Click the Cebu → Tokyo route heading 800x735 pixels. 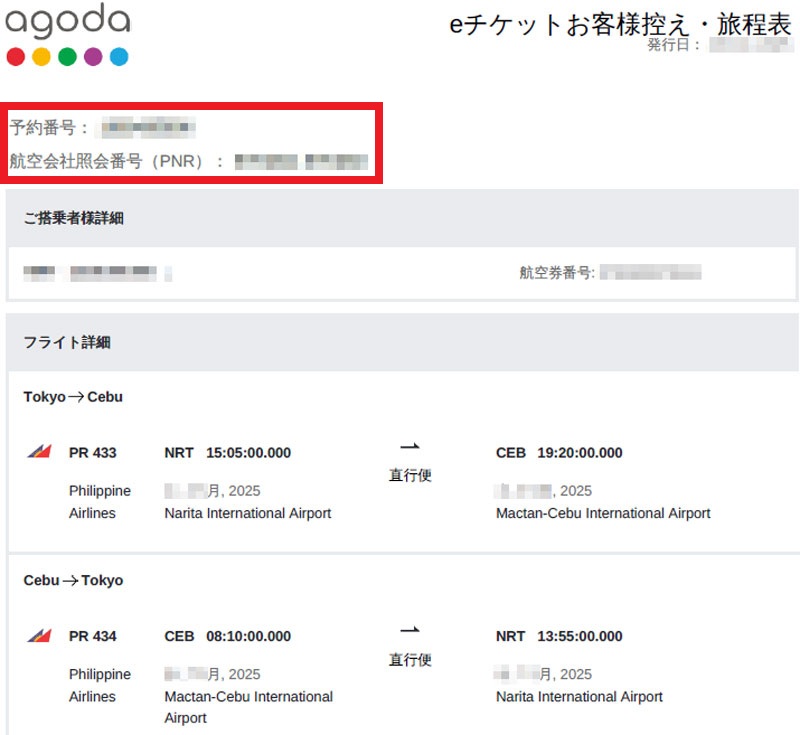[x=73, y=580]
